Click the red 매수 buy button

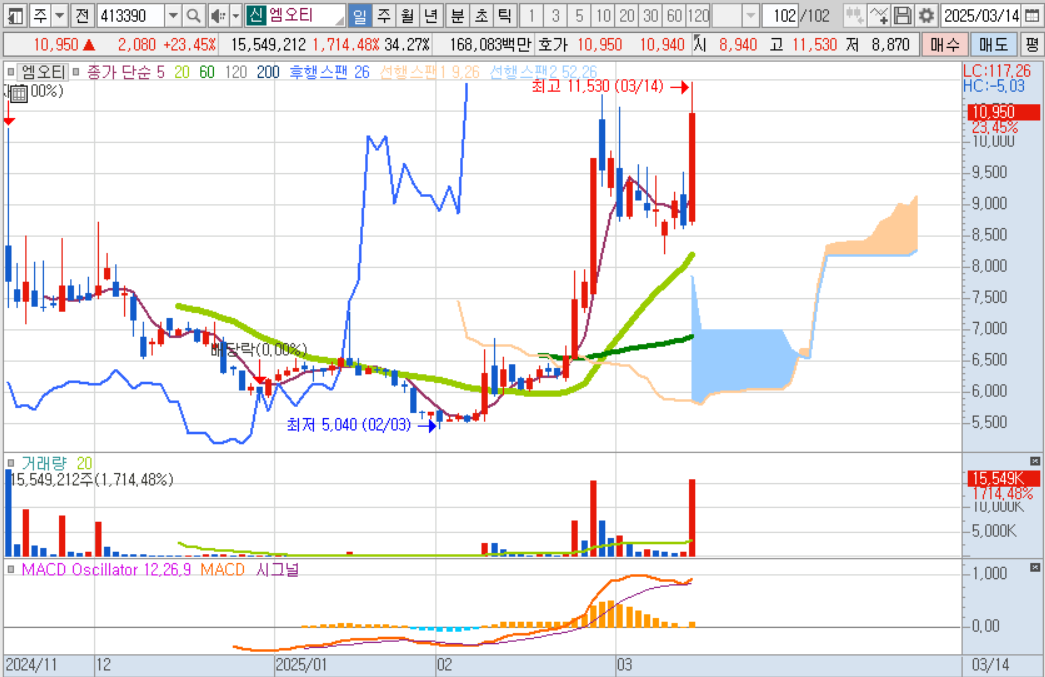point(945,45)
